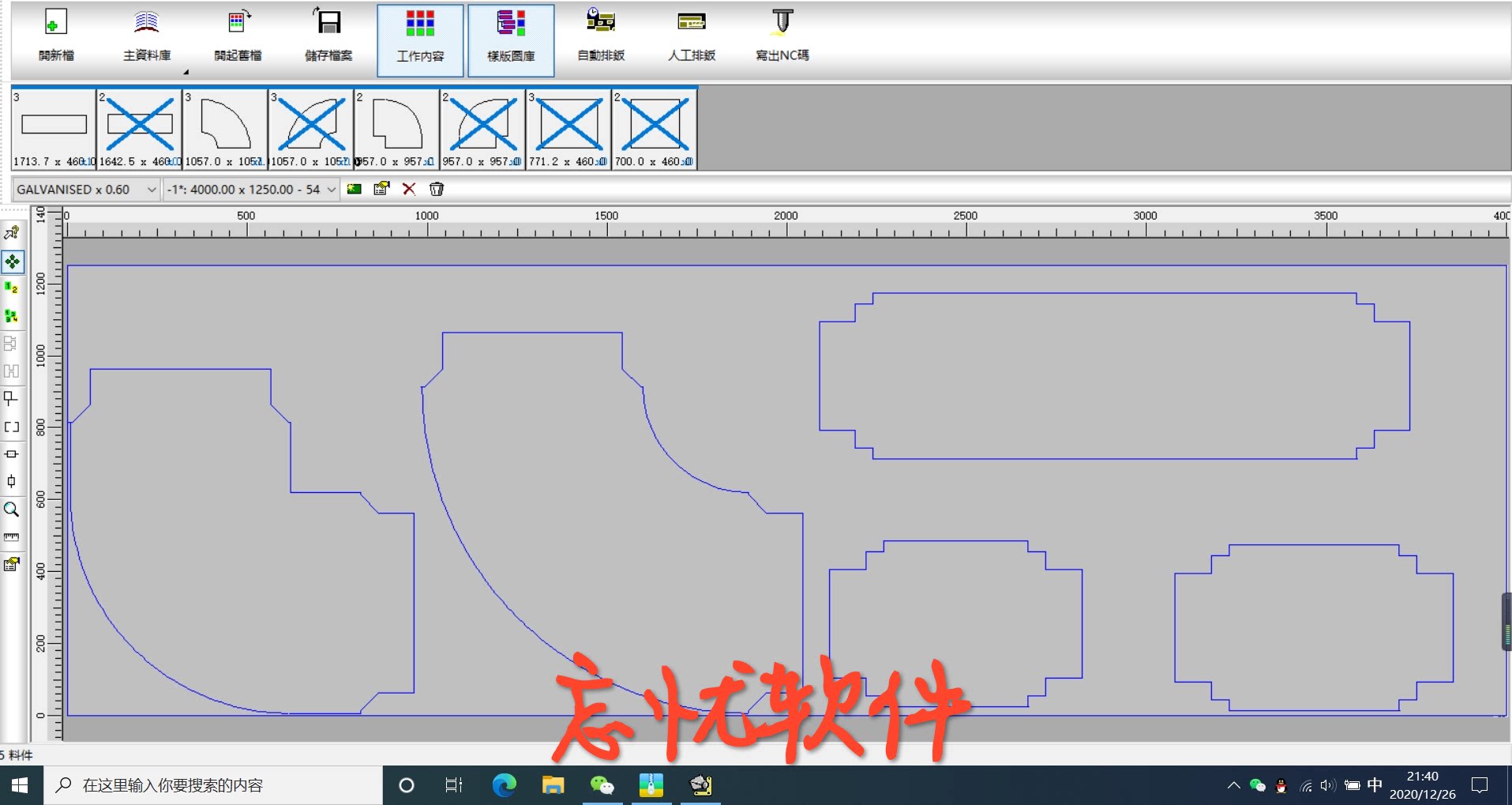Click the 中 input method indicator
The height and width of the screenshot is (805, 1512).
(1375, 784)
